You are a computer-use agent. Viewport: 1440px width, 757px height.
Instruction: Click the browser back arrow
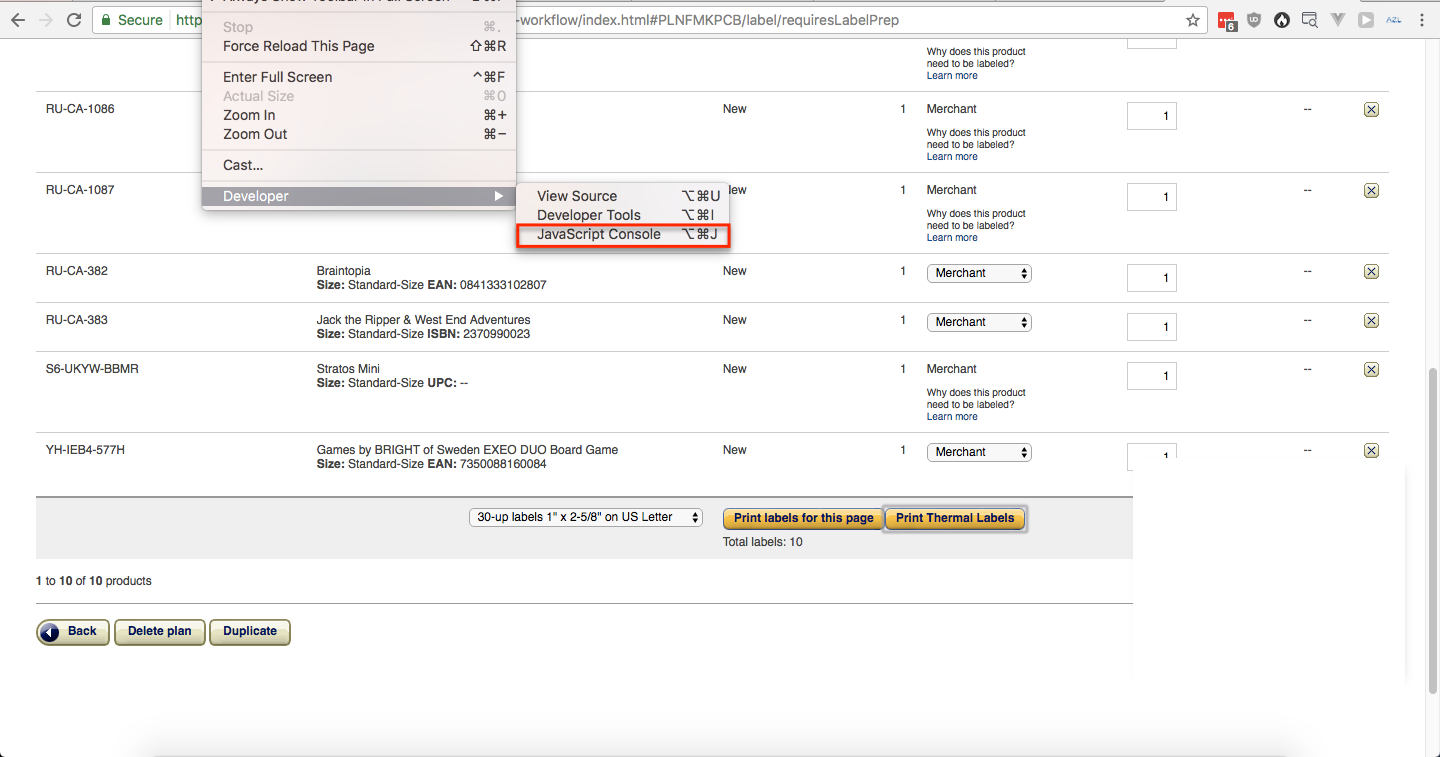pos(18,20)
